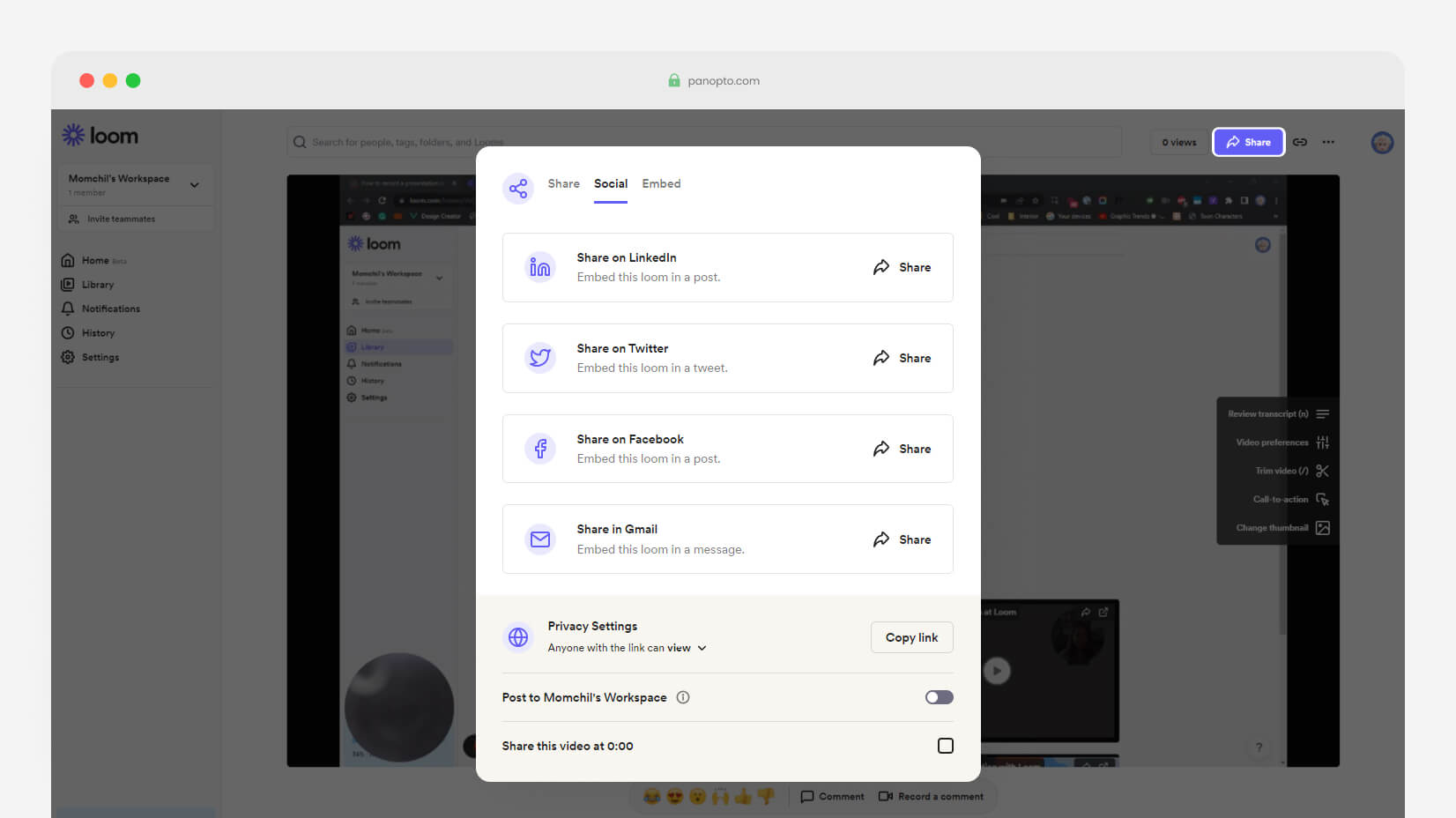Click the Privacy Settings globe icon
The height and width of the screenshot is (818, 1456).
coord(518,636)
